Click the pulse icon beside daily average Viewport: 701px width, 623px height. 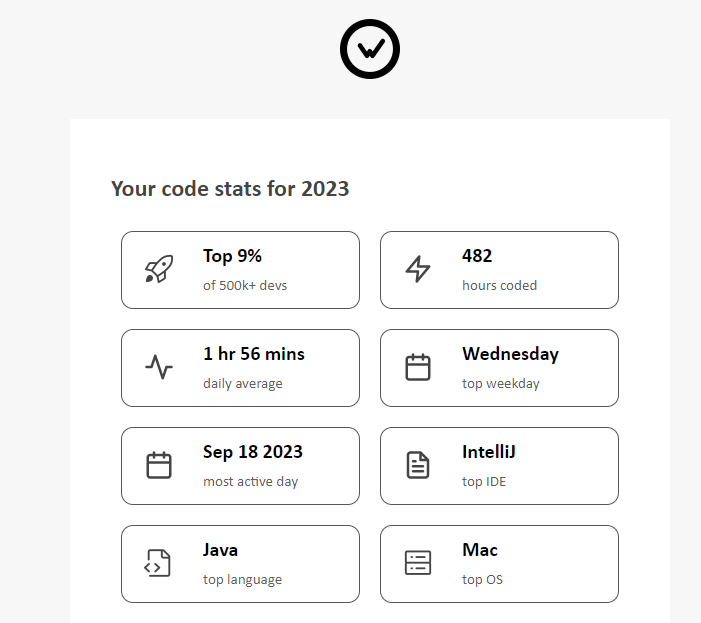[159, 367]
